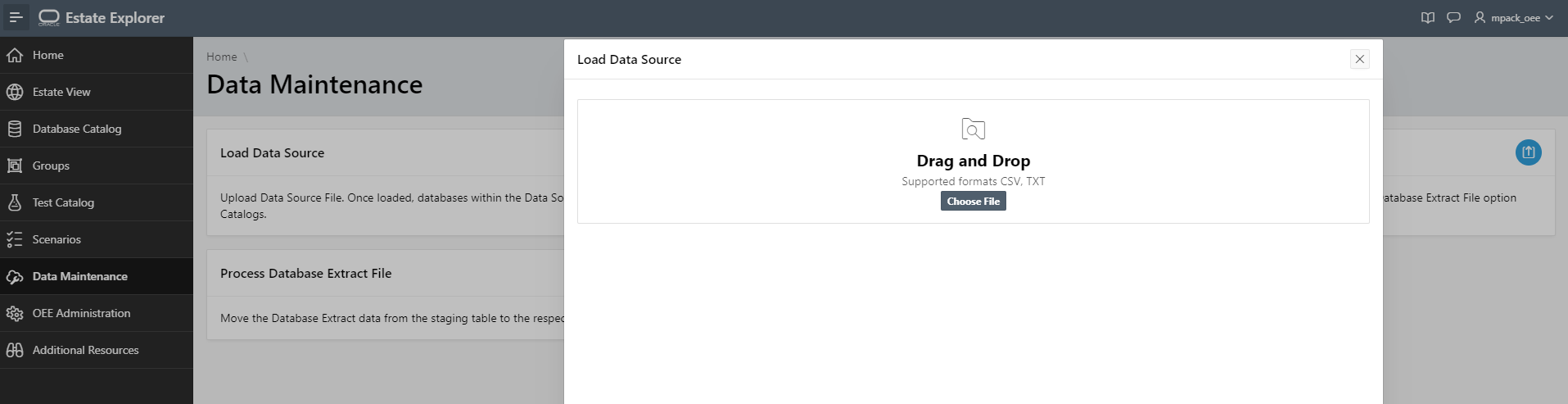Open OEE Administration gear item

coord(97,313)
